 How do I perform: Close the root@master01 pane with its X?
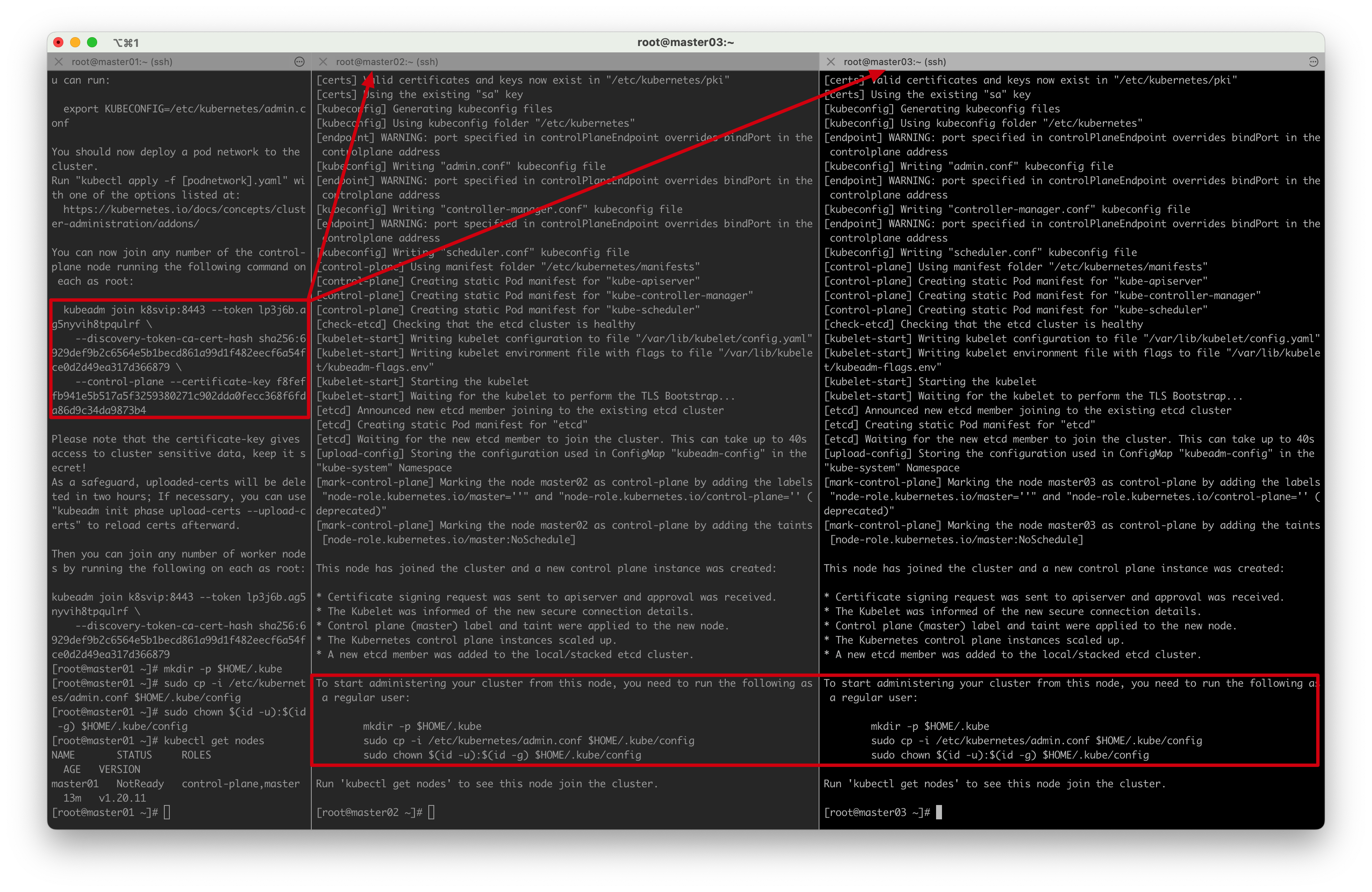pos(58,62)
